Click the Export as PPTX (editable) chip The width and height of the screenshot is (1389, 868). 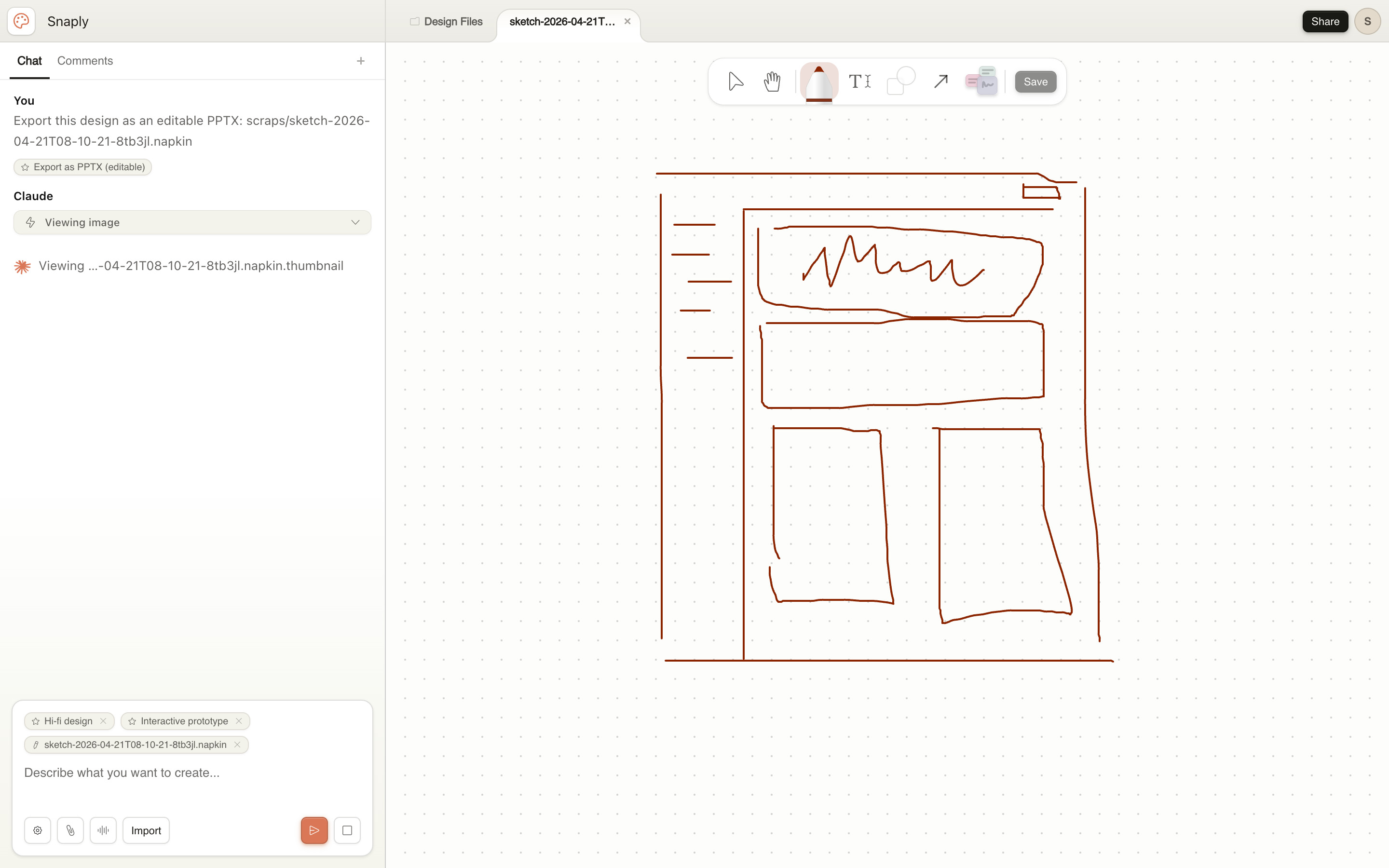[x=82, y=167]
